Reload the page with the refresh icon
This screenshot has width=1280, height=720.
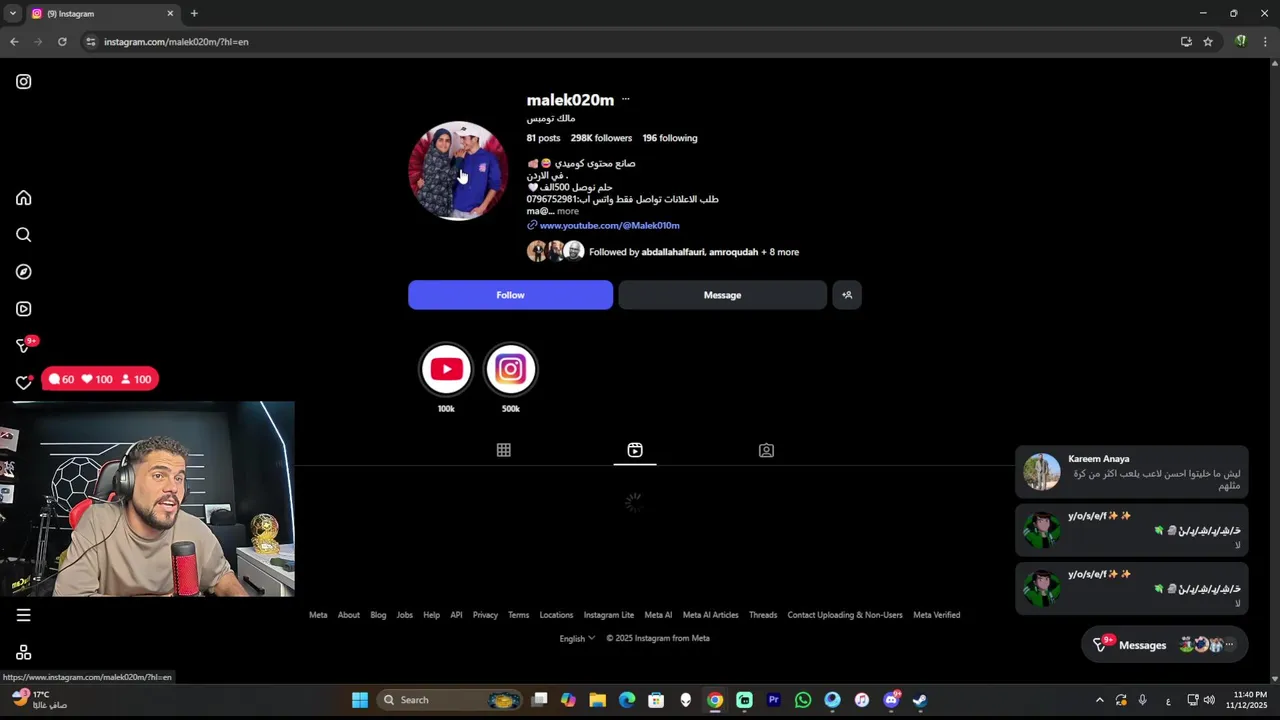(x=62, y=41)
